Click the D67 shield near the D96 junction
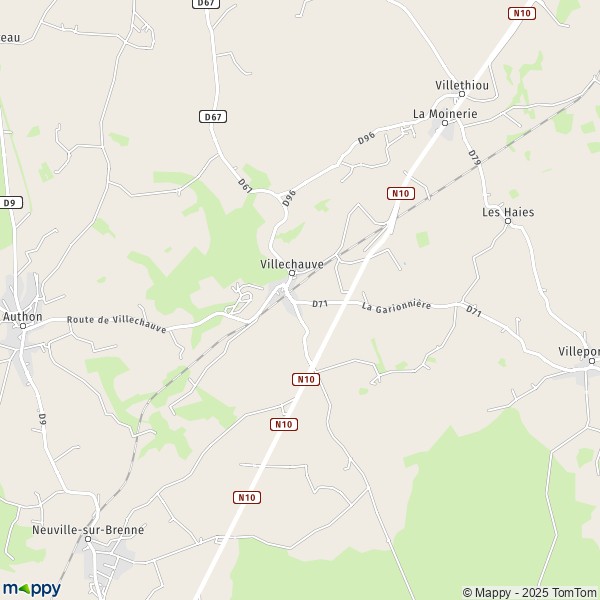The height and width of the screenshot is (600, 600). click(213, 117)
